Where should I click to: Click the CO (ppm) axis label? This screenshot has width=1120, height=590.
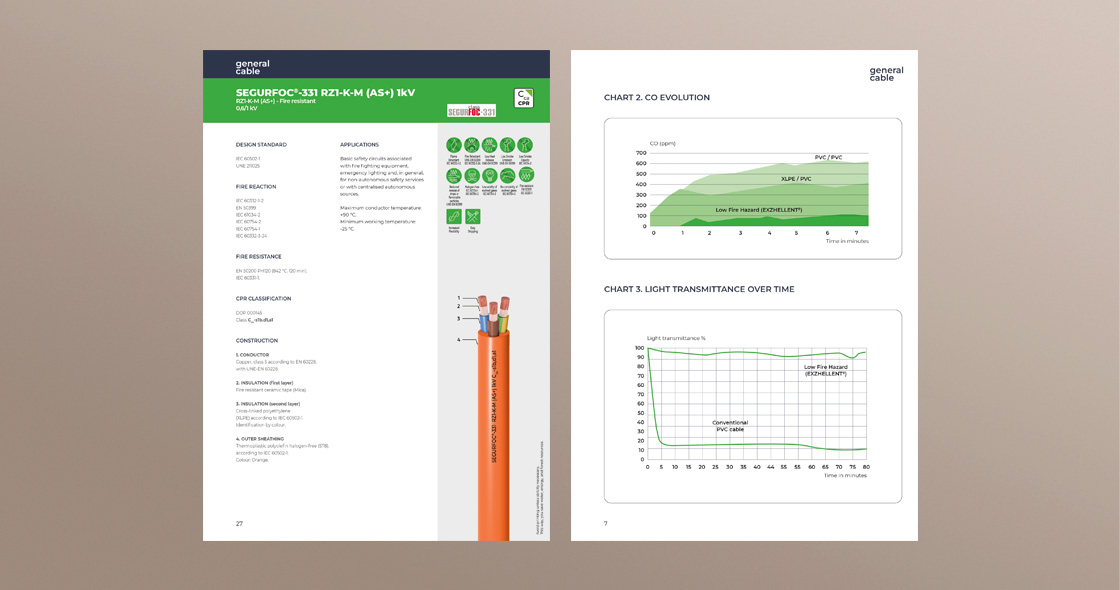662,144
